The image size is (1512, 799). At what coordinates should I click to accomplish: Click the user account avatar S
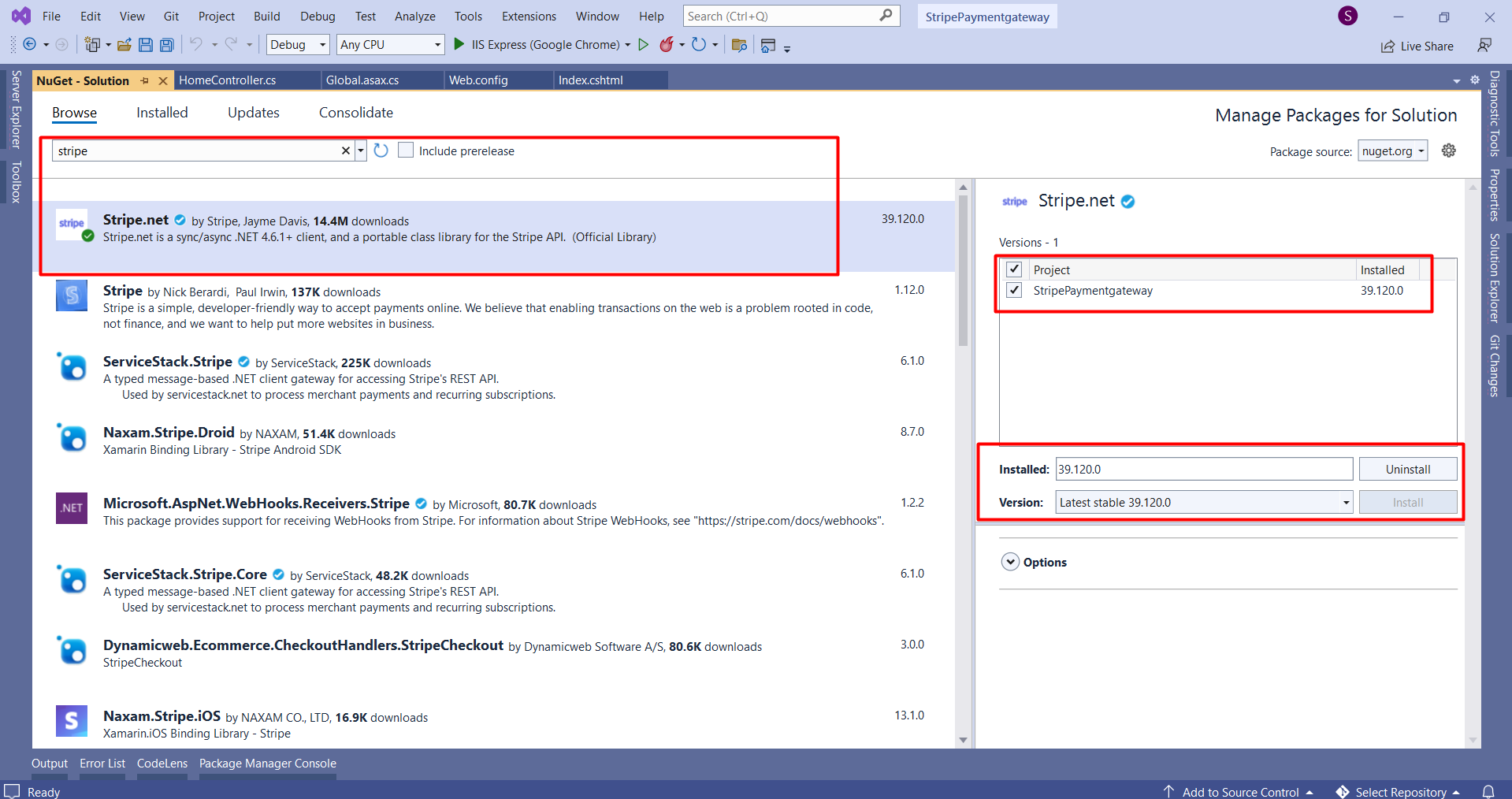click(x=1348, y=16)
